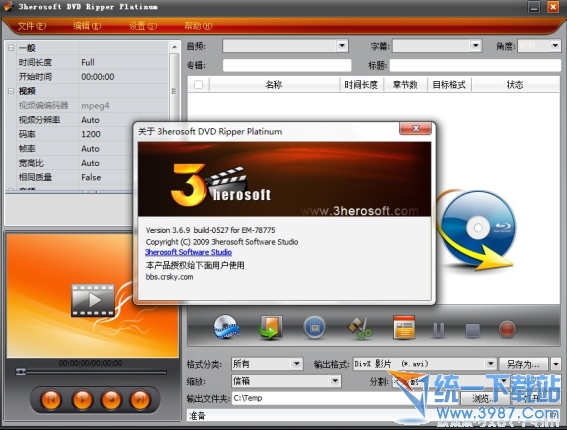Open the 角度 dropdown
This screenshot has height=430, width=567.
tap(555, 46)
